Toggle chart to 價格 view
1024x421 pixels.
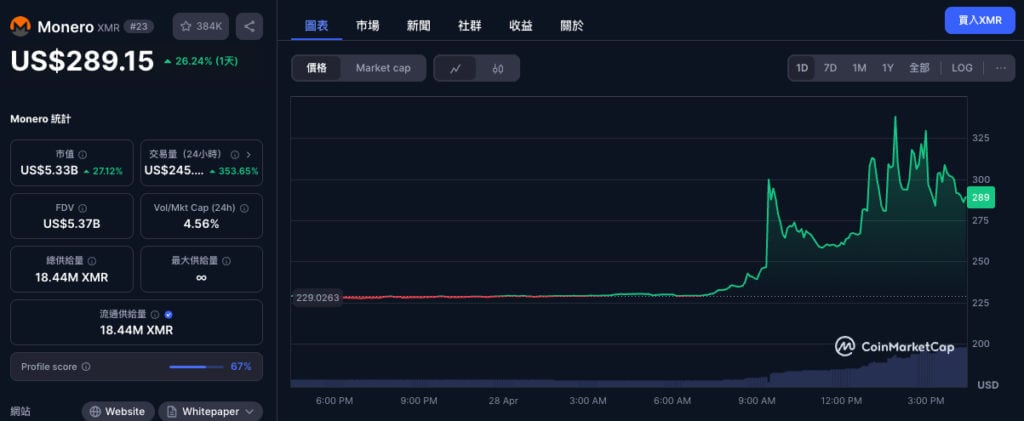(x=317, y=68)
